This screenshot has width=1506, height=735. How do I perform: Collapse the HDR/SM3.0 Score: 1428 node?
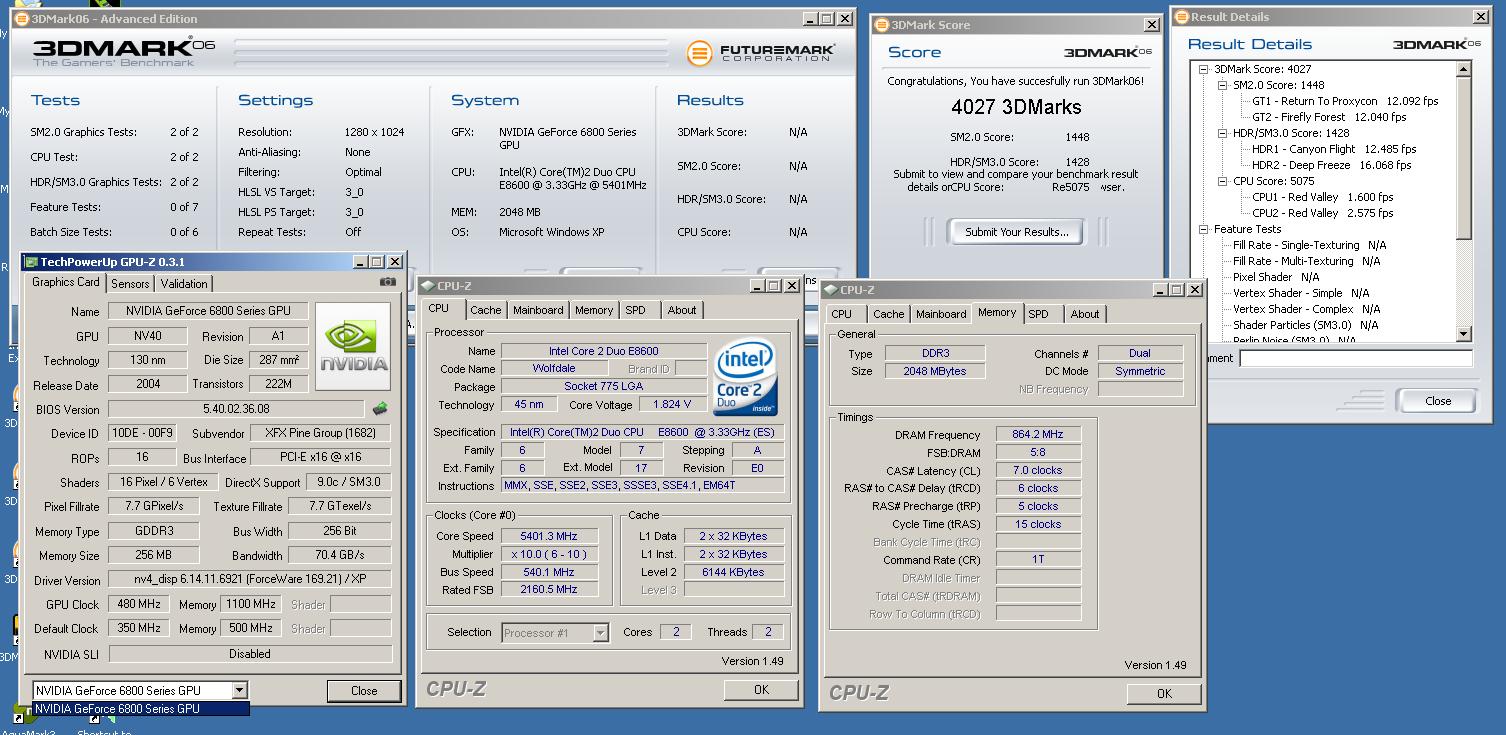pos(1223,133)
